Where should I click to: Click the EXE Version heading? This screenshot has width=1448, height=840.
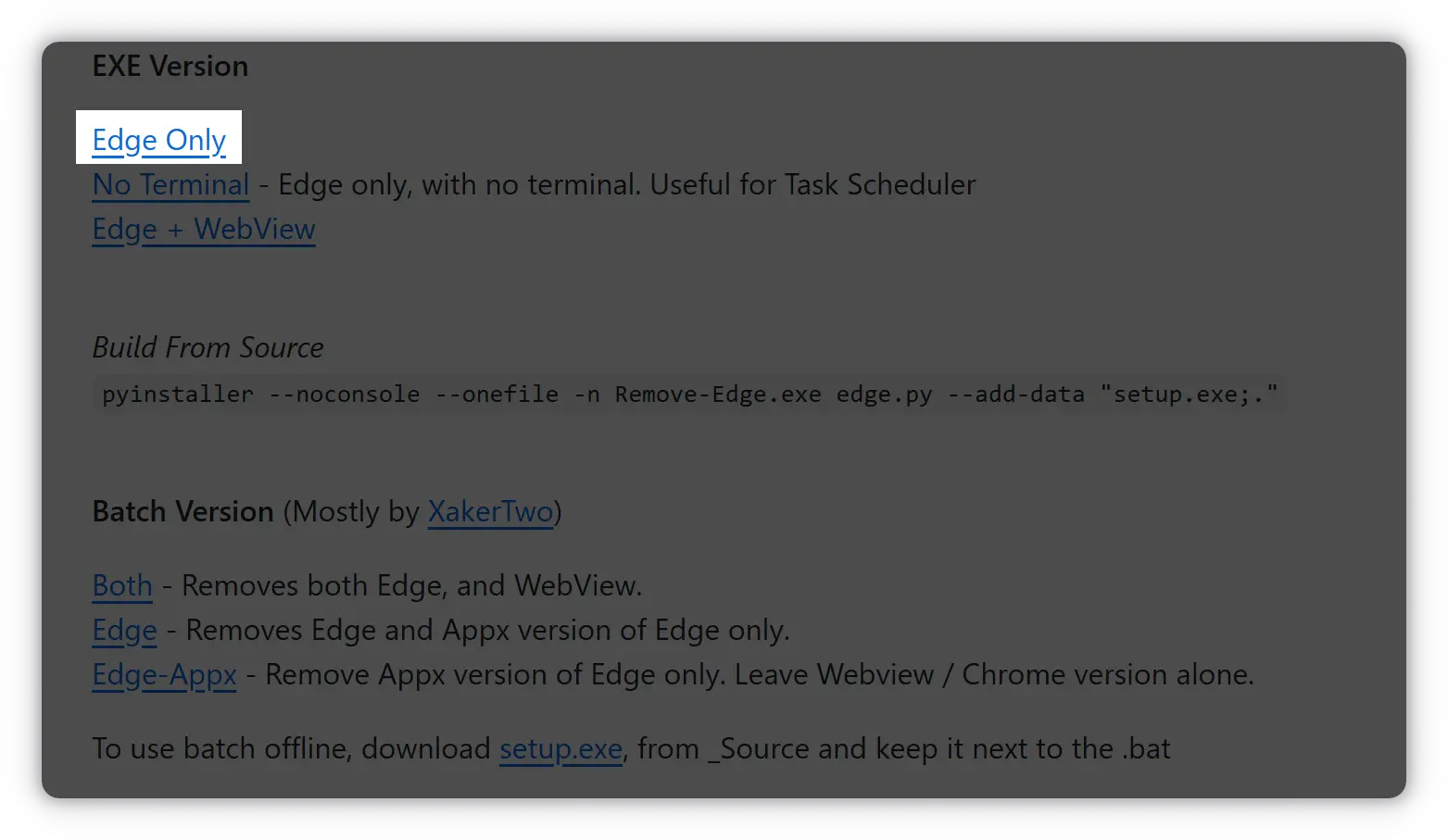click(170, 66)
